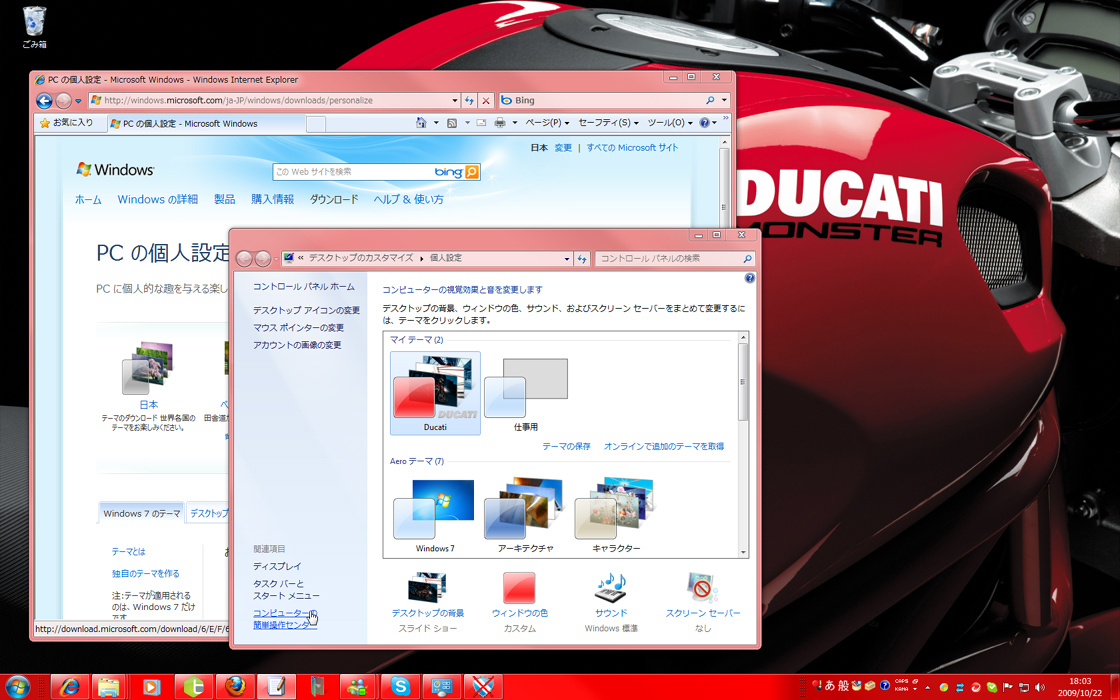Click the New Tab button in IE
The image size is (1120, 700).
click(x=316, y=124)
